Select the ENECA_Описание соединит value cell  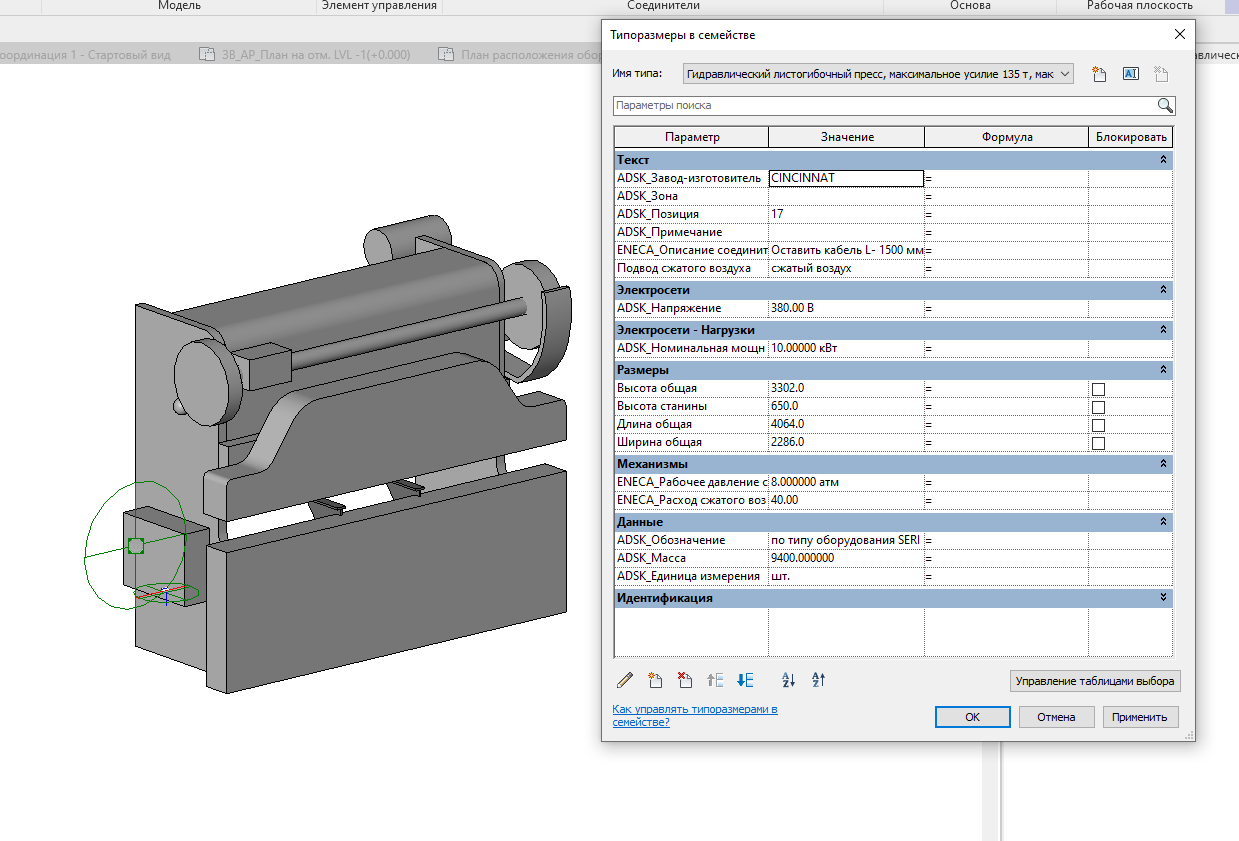pyautogui.click(x=846, y=250)
